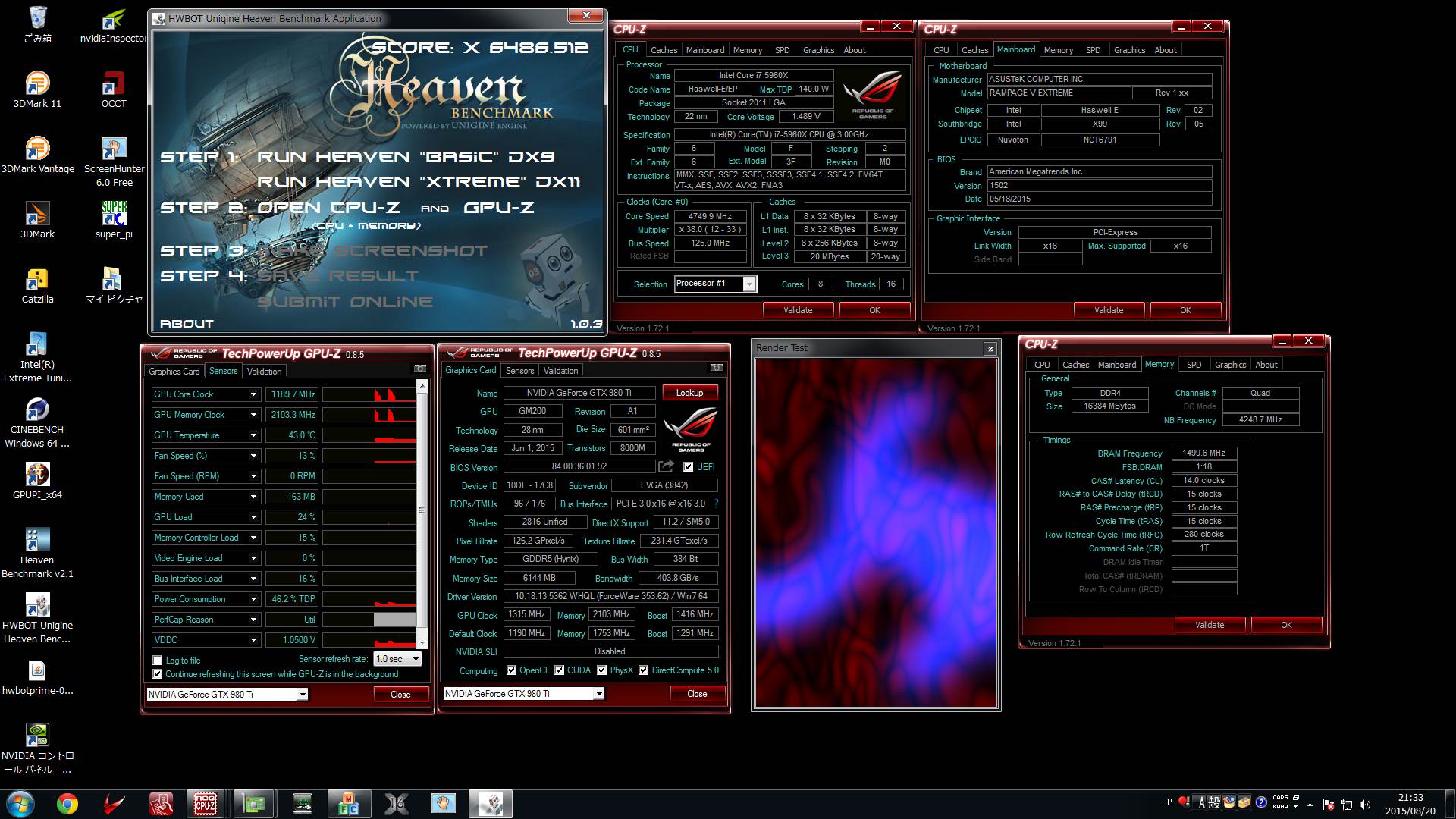The height and width of the screenshot is (819, 1456).
Task: Open the hwbotprime desktop file icon
Action: coord(37,677)
